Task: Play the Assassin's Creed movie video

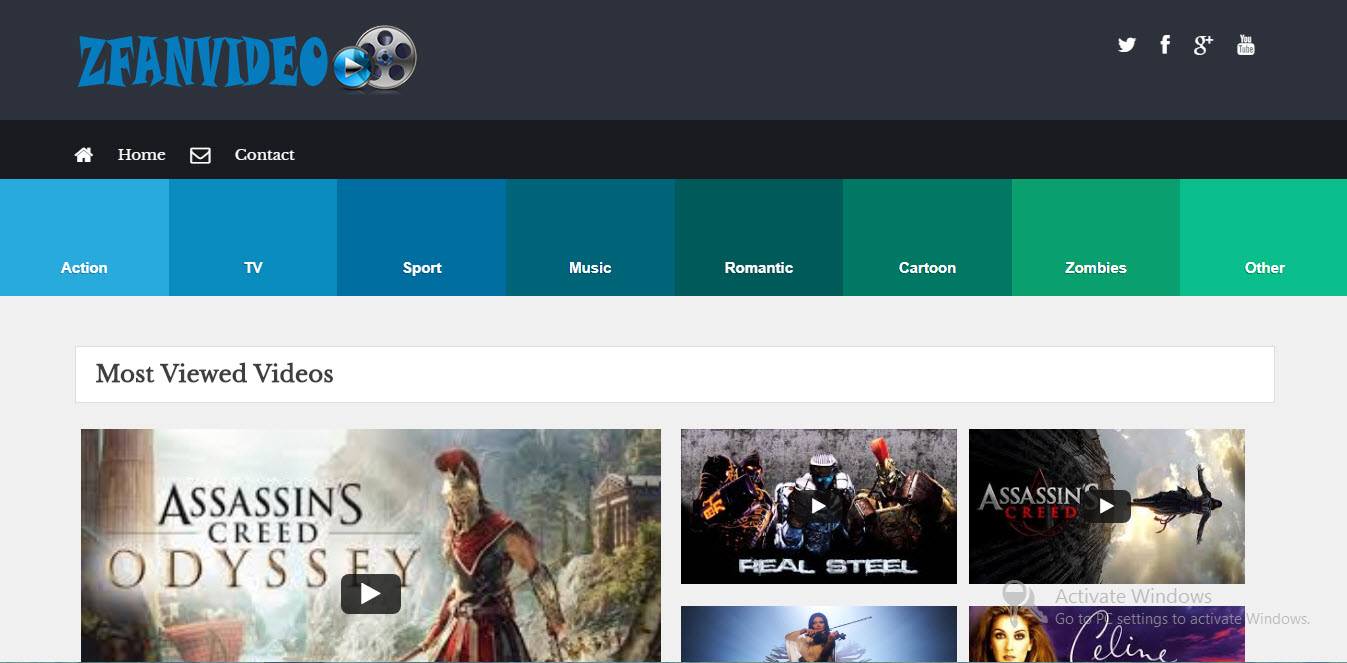Action: coord(1107,506)
